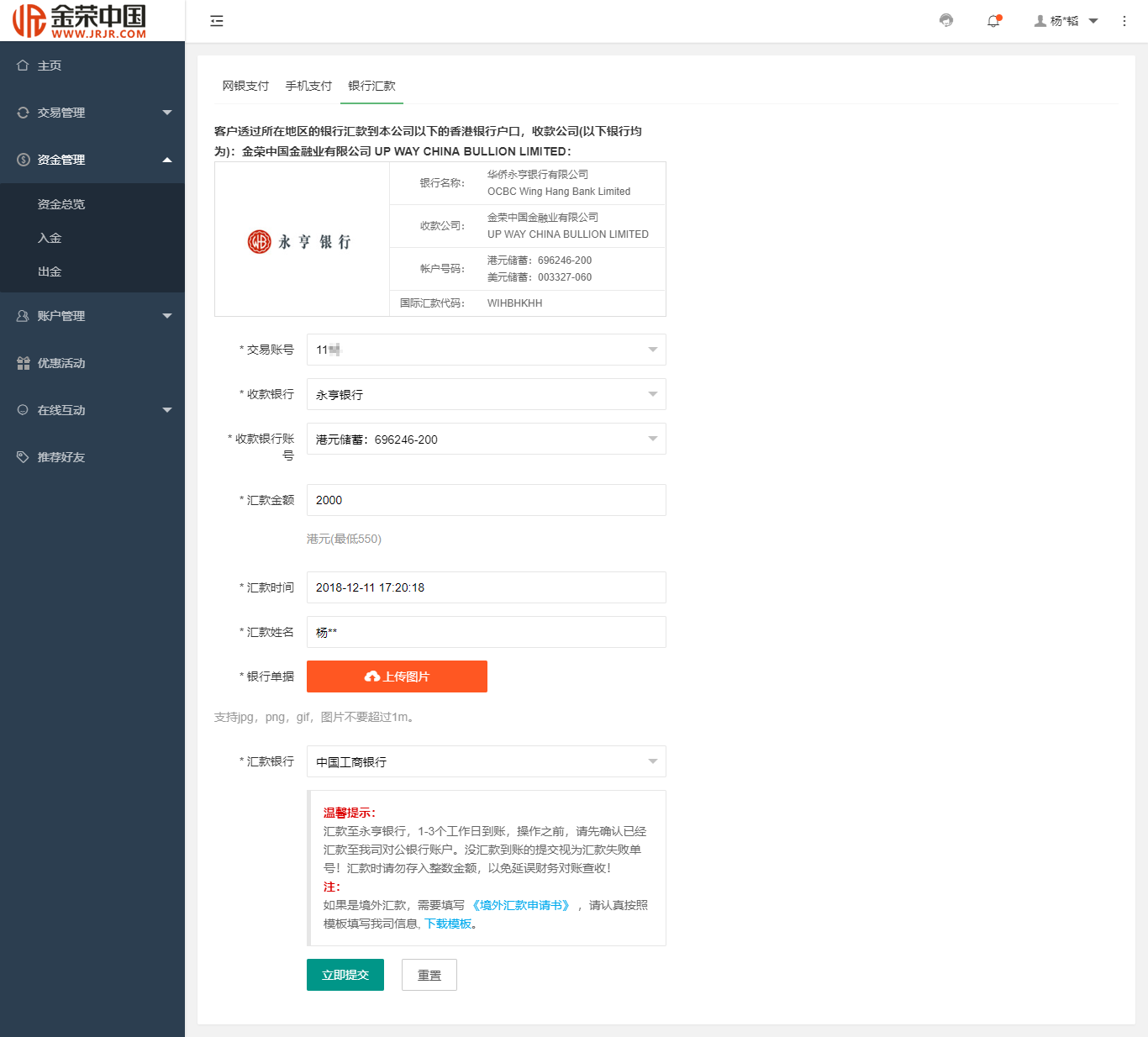Toggle the sidebar collapse icon

217,21
